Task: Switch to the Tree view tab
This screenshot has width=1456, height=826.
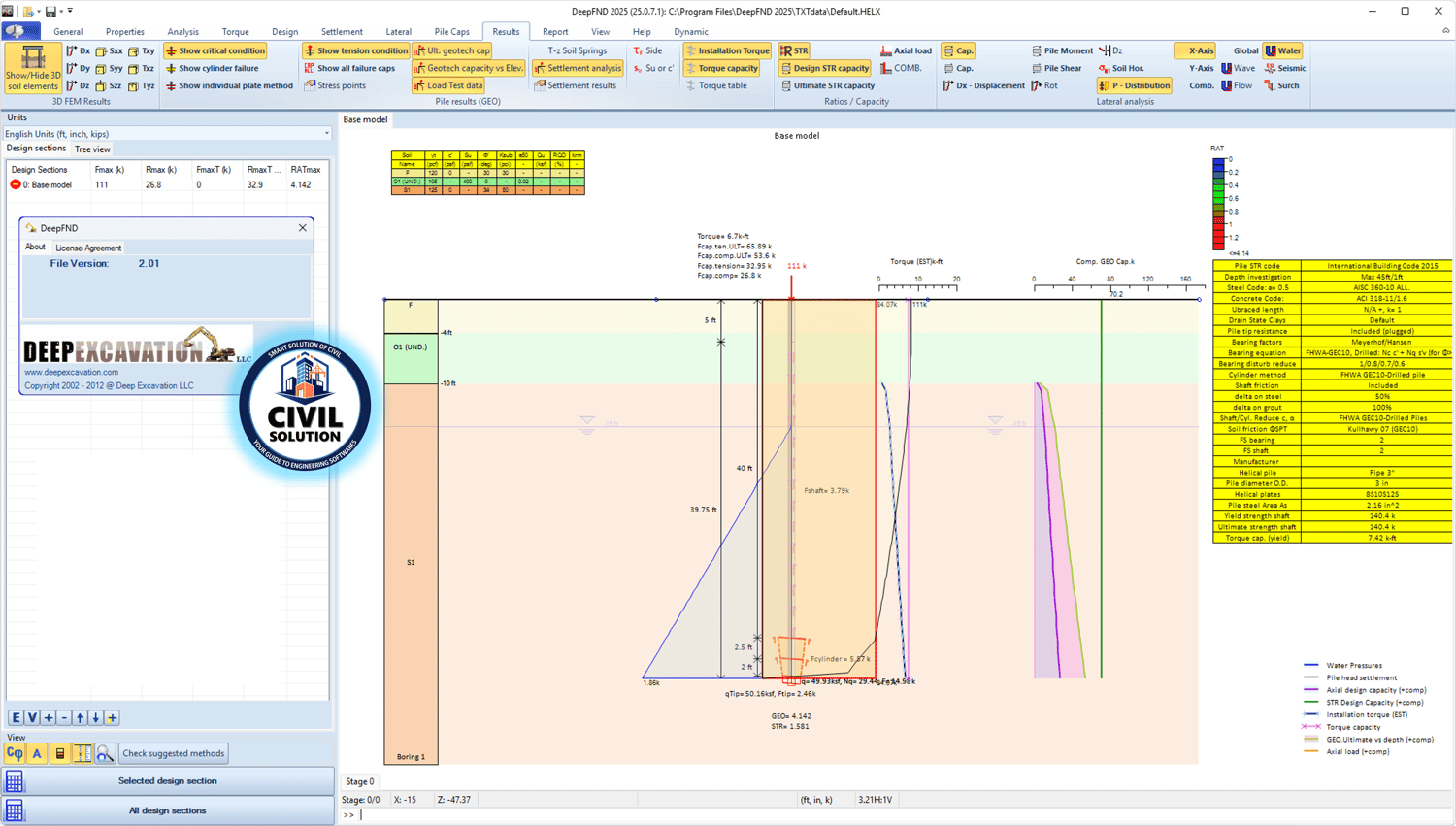Action: tap(92, 149)
